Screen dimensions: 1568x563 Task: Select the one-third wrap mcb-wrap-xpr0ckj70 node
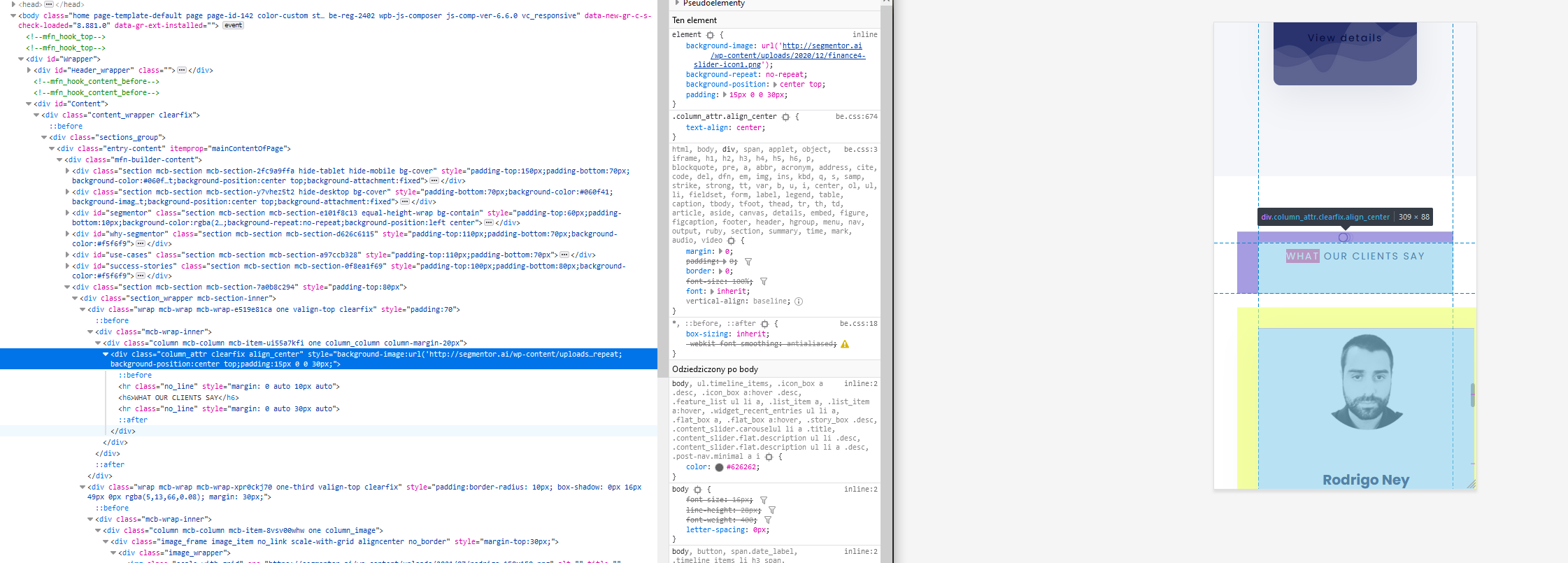364,492
